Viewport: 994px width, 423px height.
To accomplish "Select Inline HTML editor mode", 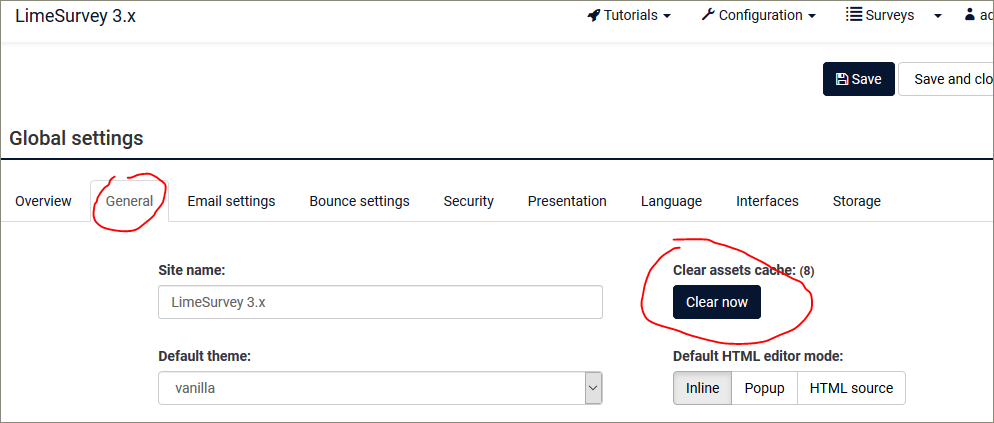I will click(702, 388).
